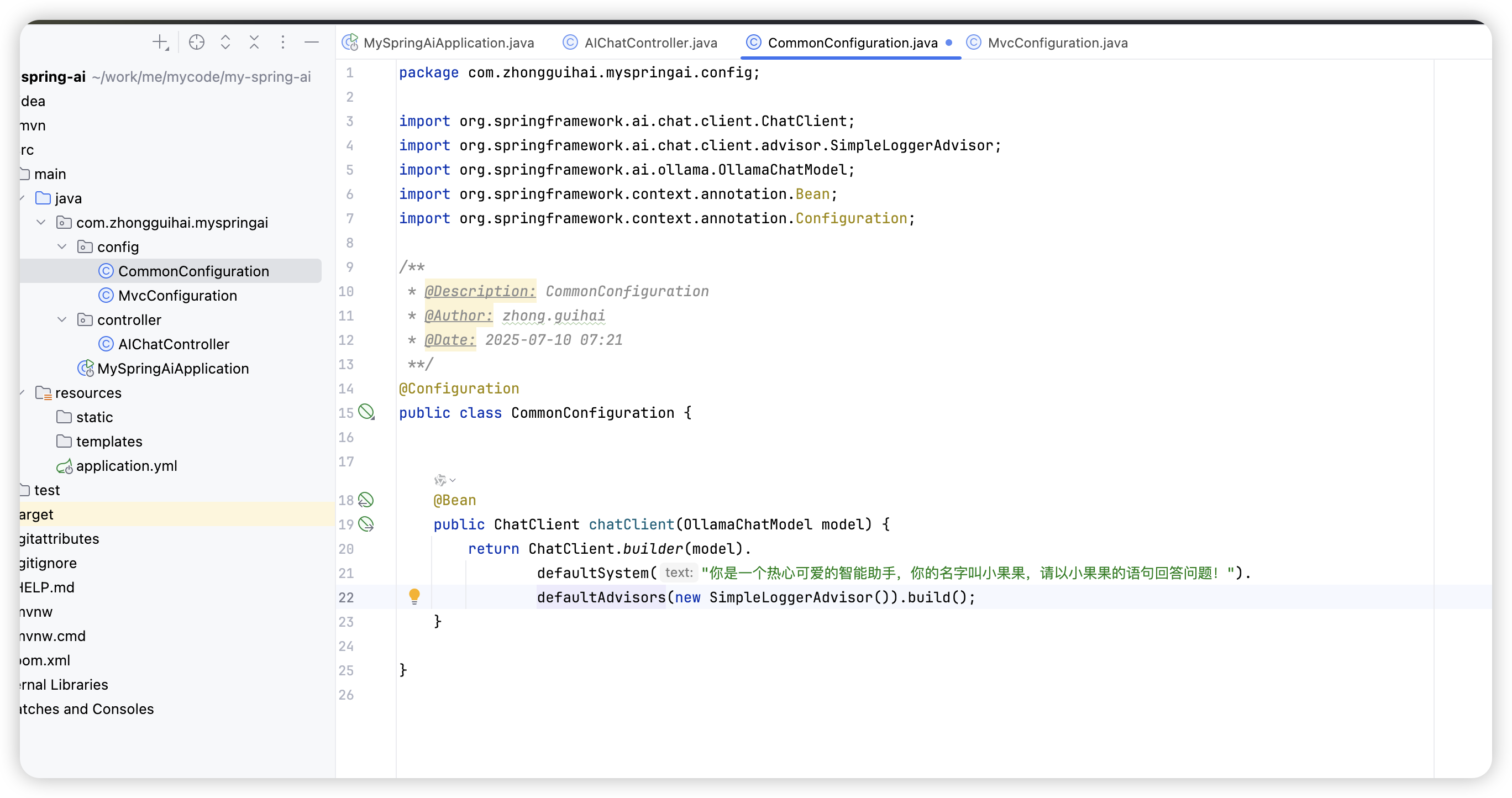The height and width of the screenshot is (798, 1512).
Task: Click the Select Opened File crosshair icon
Action: 197,41
